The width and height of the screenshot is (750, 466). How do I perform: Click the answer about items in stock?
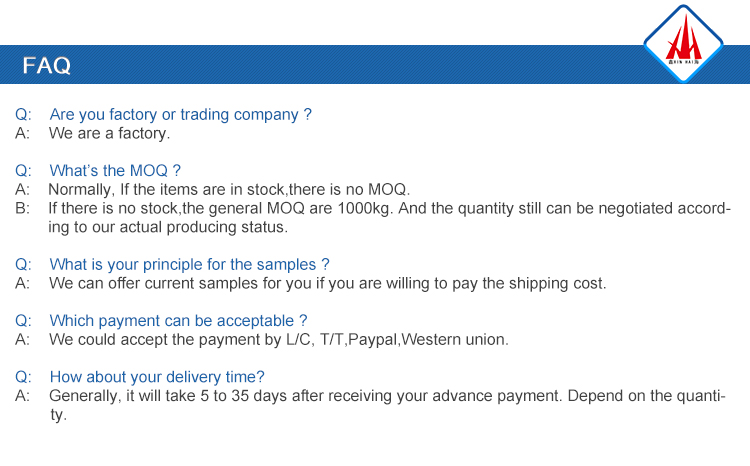pos(229,189)
